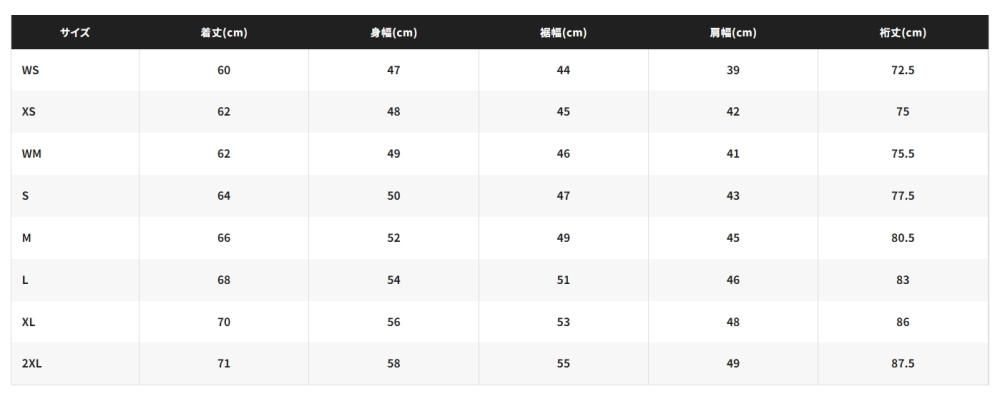Viewport: 1000px width, 396px height.
Task: Select the L size row label
Action: 24,280
